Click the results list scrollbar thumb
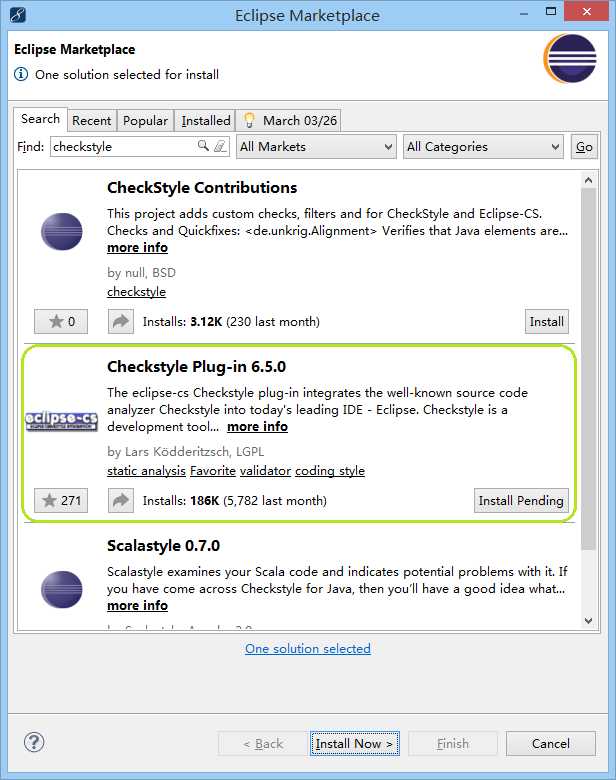 click(x=589, y=368)
